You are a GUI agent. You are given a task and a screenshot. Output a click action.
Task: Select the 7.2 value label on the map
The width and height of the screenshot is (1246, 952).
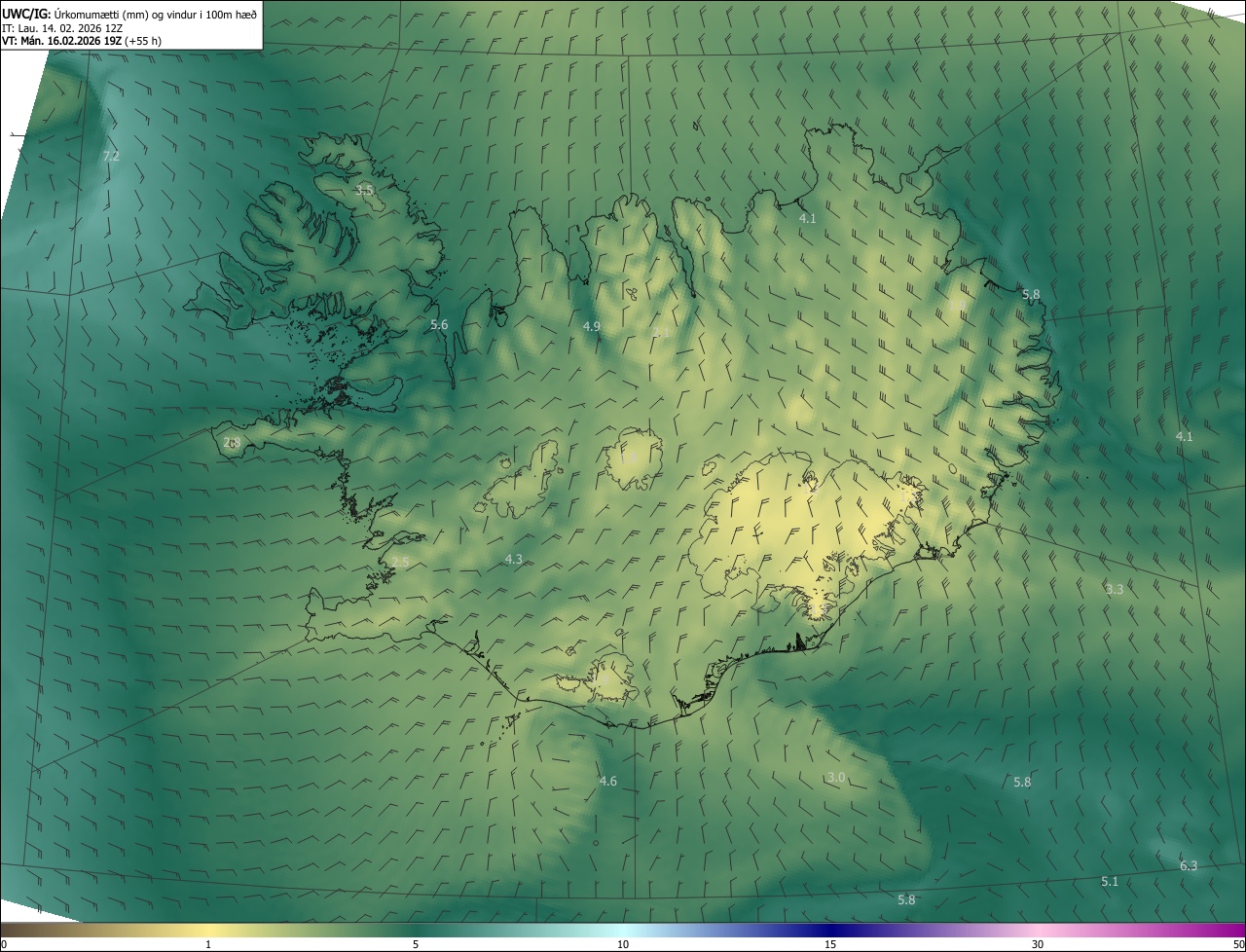111,156
